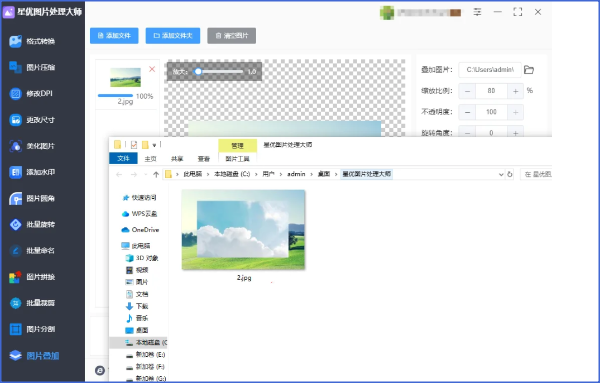The image size is (600, 383).
Task: Select 图片分割 image split tool
Action: [33, 329]
